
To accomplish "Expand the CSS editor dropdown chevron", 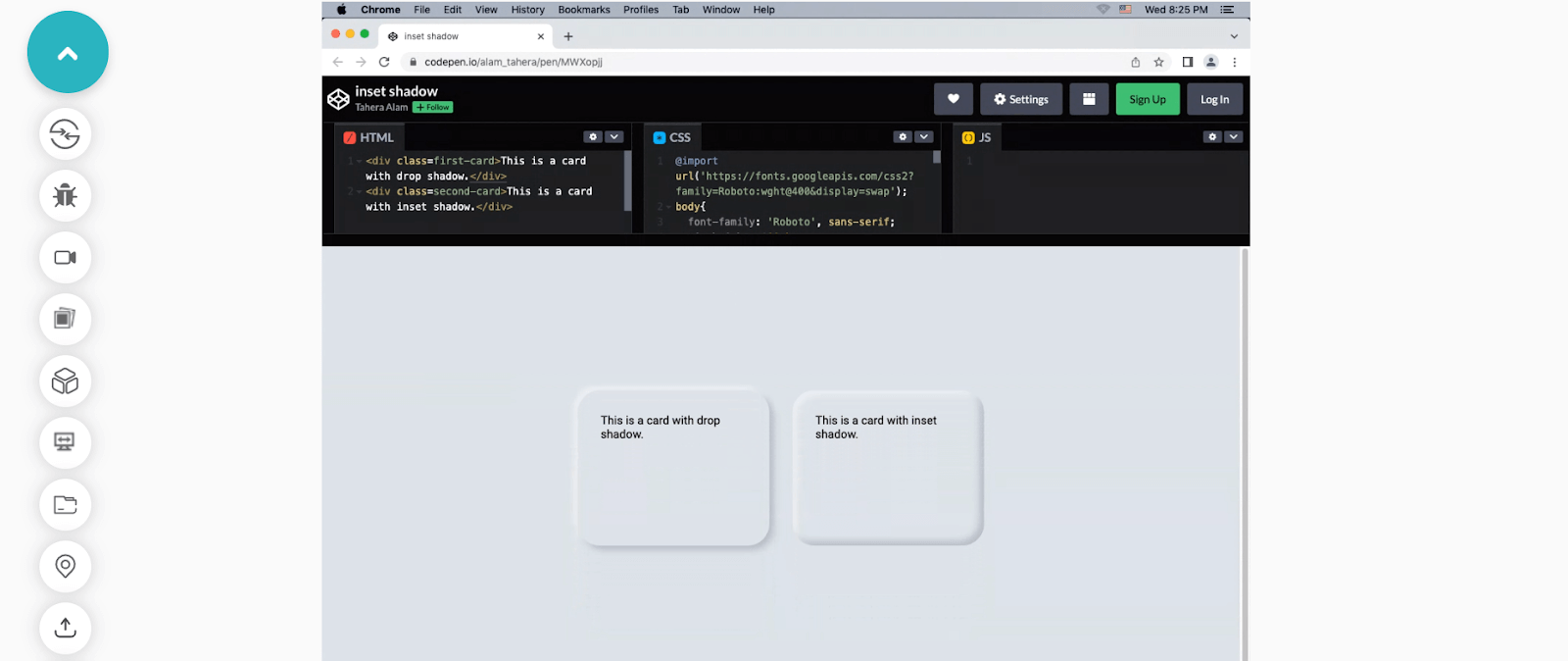I will (x=923, y=137).
